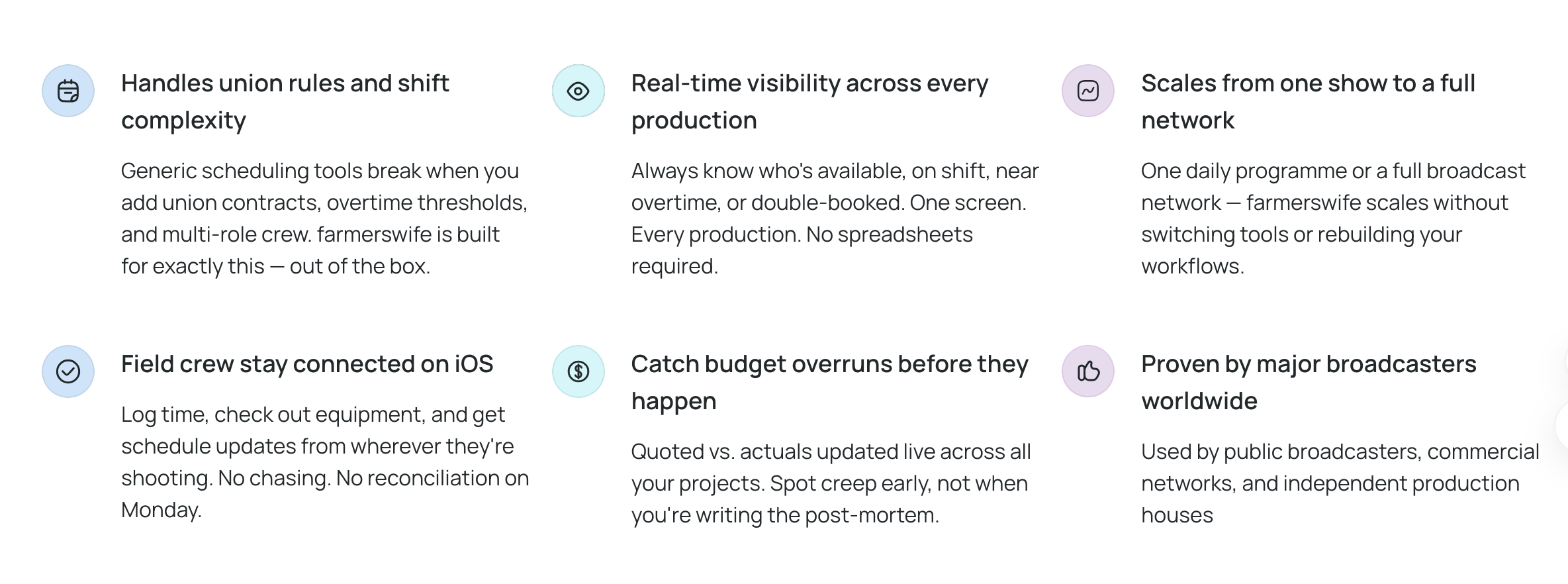Click the chart icon beside Scales heading
This screenshot has height=584, width=1568.
[x=1088, y=91]
